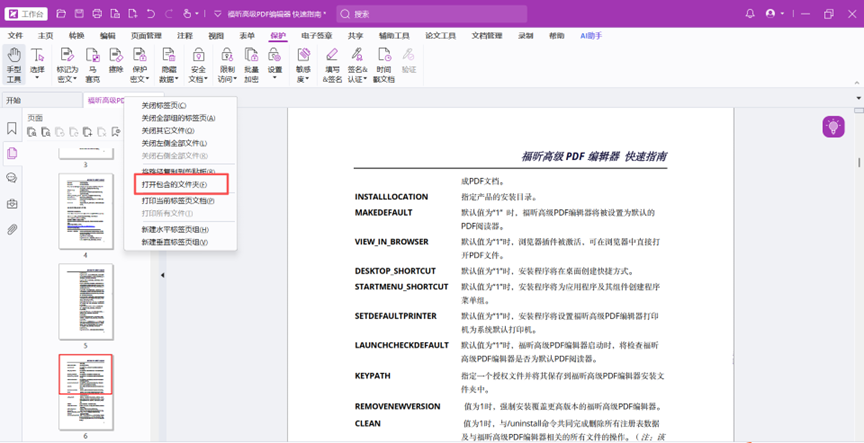The image size is (864, 443).
Task: Click the purple lightbulb assistant icon
Action: coord(833,127)
